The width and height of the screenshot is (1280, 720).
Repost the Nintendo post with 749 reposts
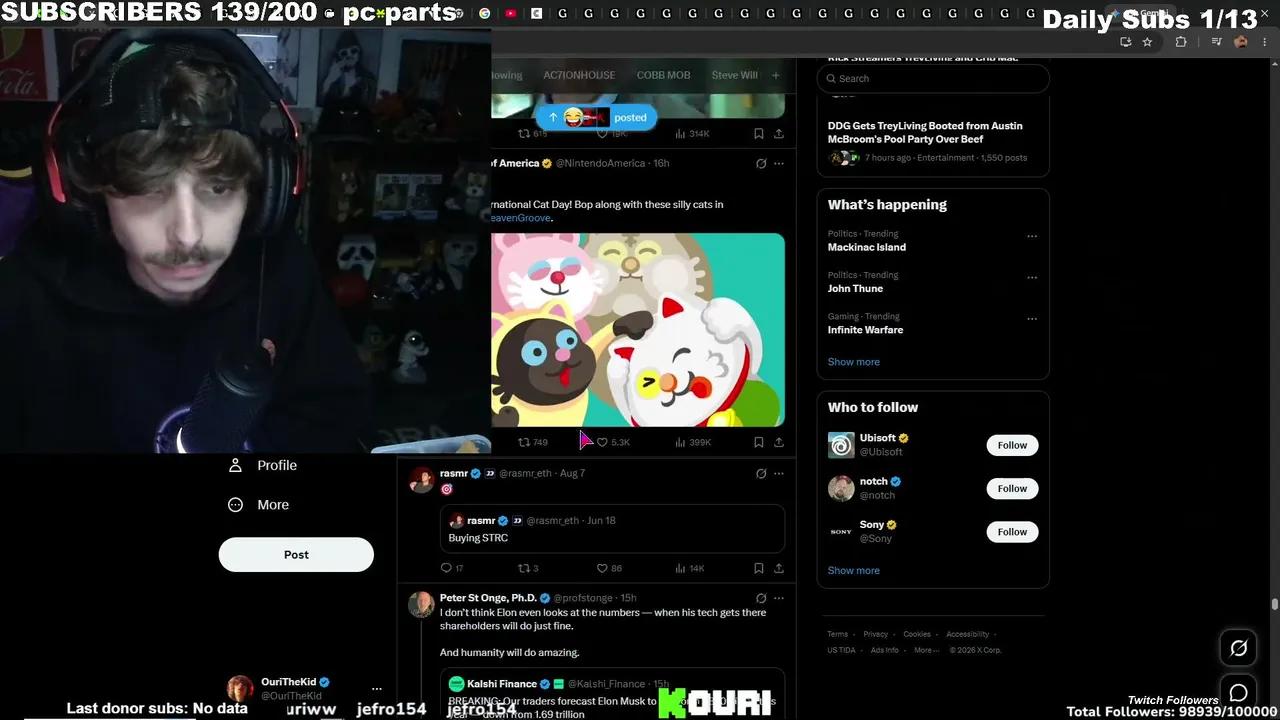[533, 442]
